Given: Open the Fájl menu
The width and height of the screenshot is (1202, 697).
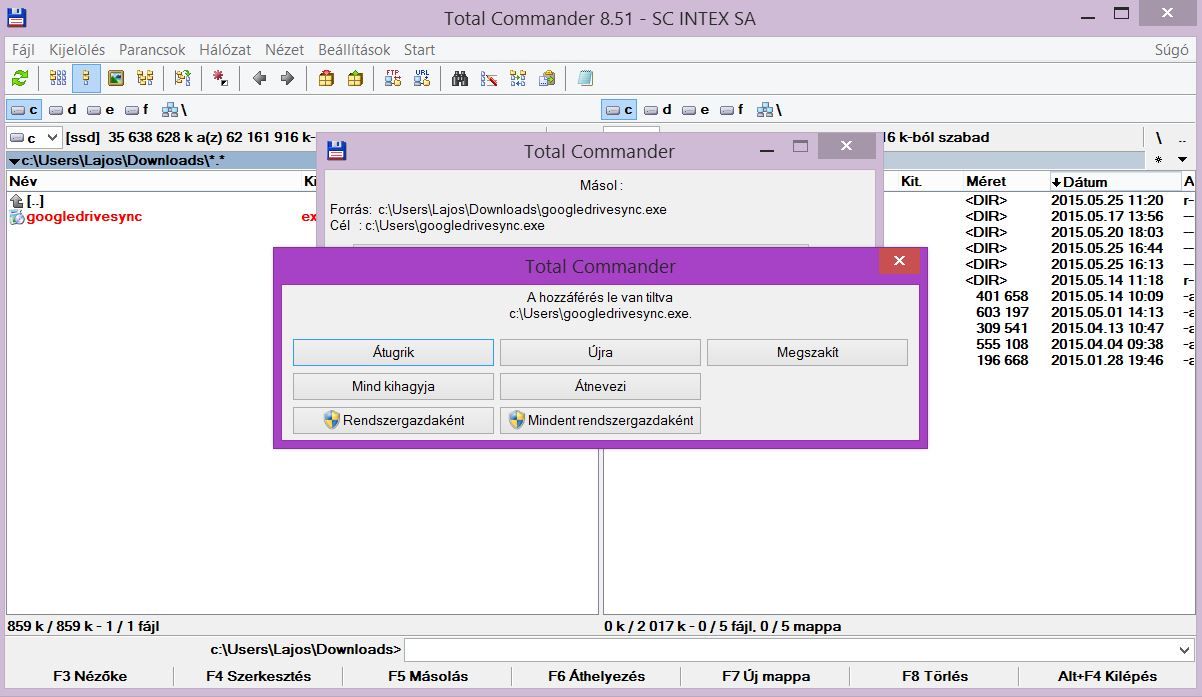Looking at the screenshot, I should [23, 49].
